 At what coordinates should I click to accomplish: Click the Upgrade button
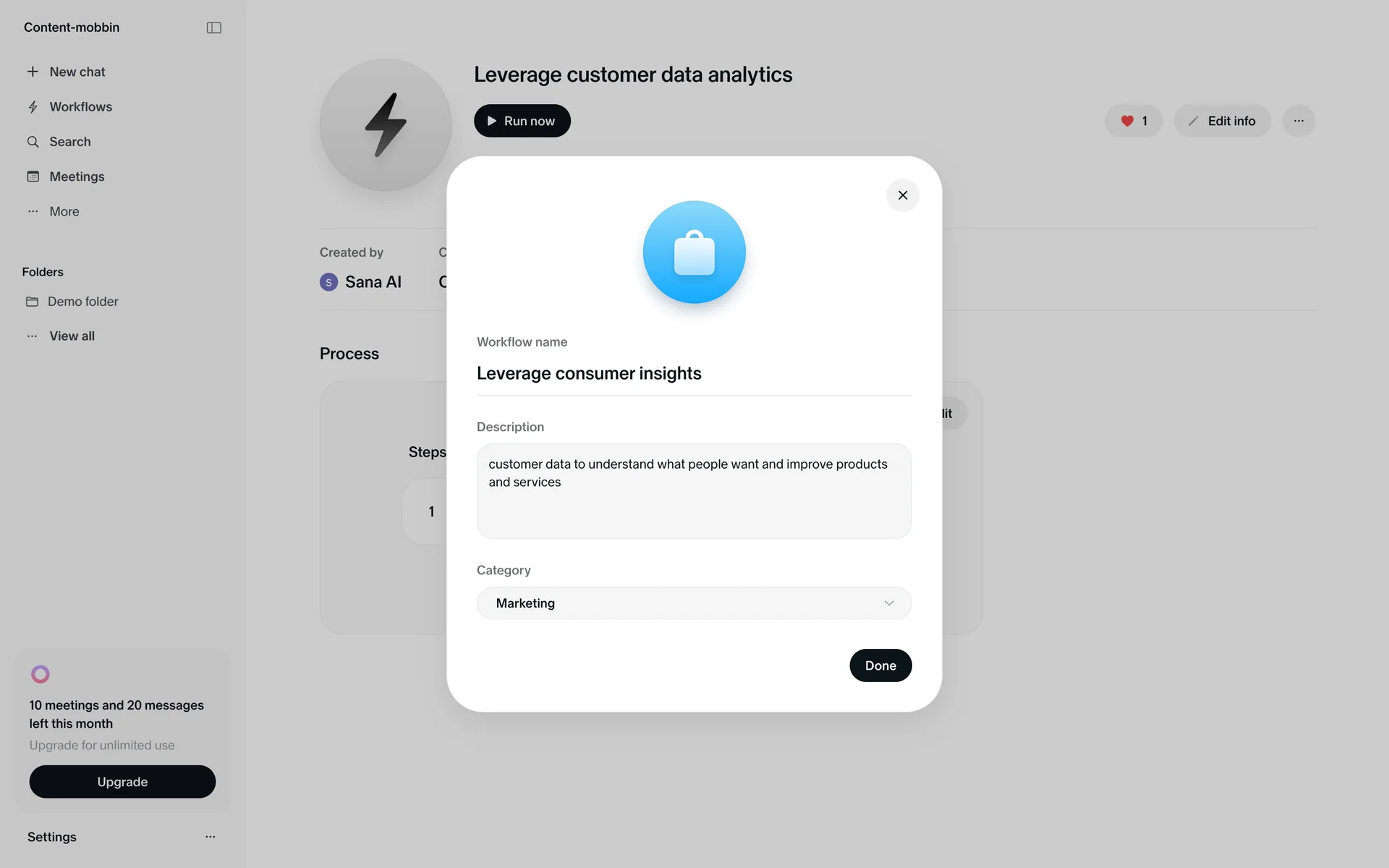click(122, 782)
